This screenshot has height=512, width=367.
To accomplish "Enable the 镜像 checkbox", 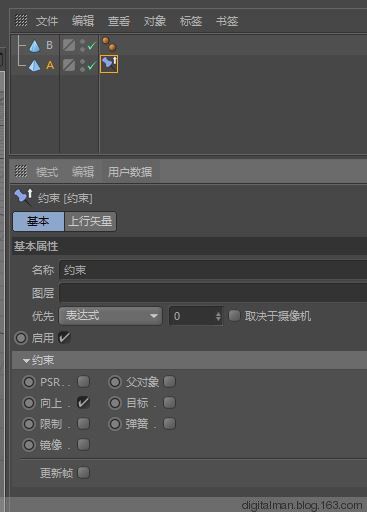I will click(x=83, y=444).
